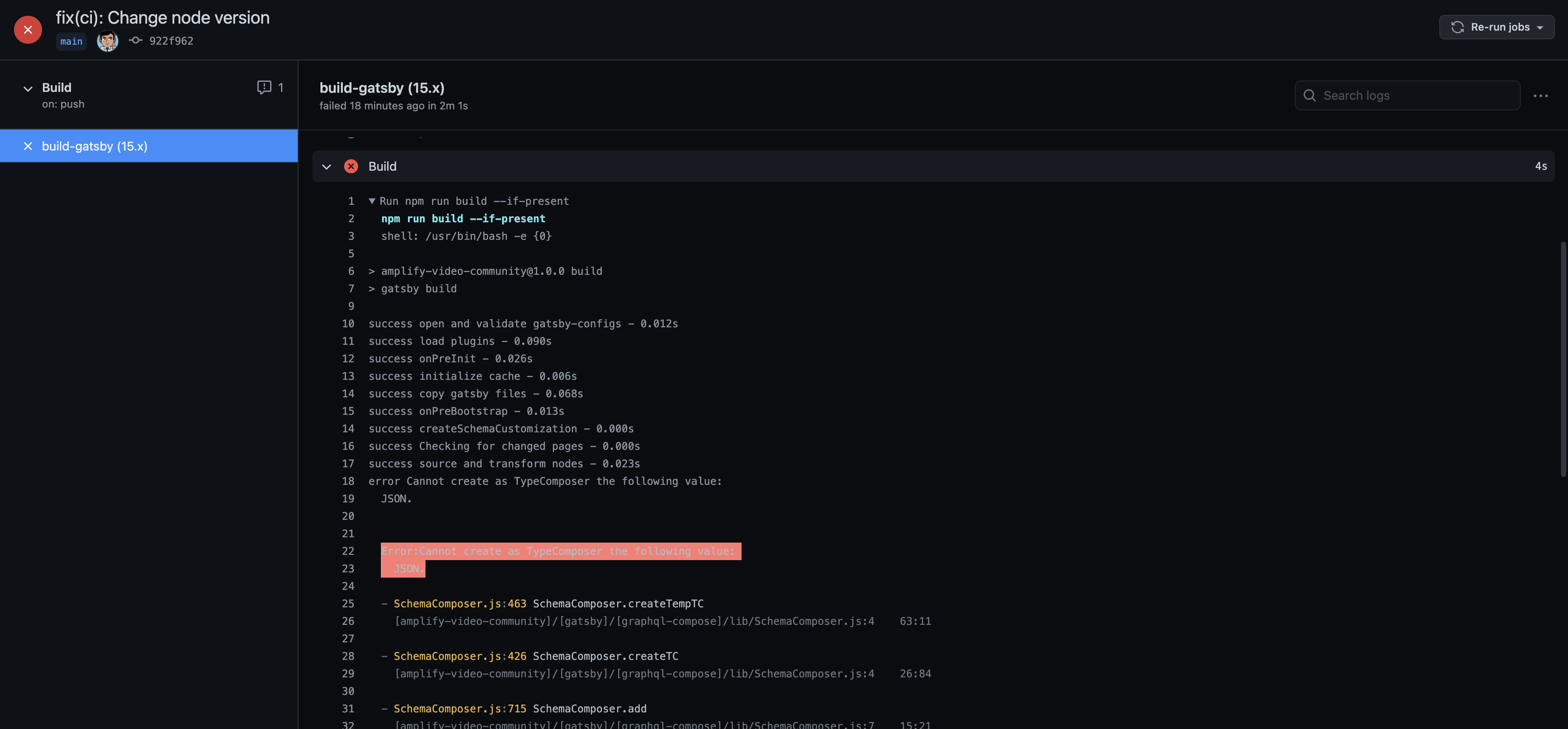Select the highlighted 'Error:Cannot create as TypeComposer' line
Viewport: 1568px width, 729px height.
561,551
